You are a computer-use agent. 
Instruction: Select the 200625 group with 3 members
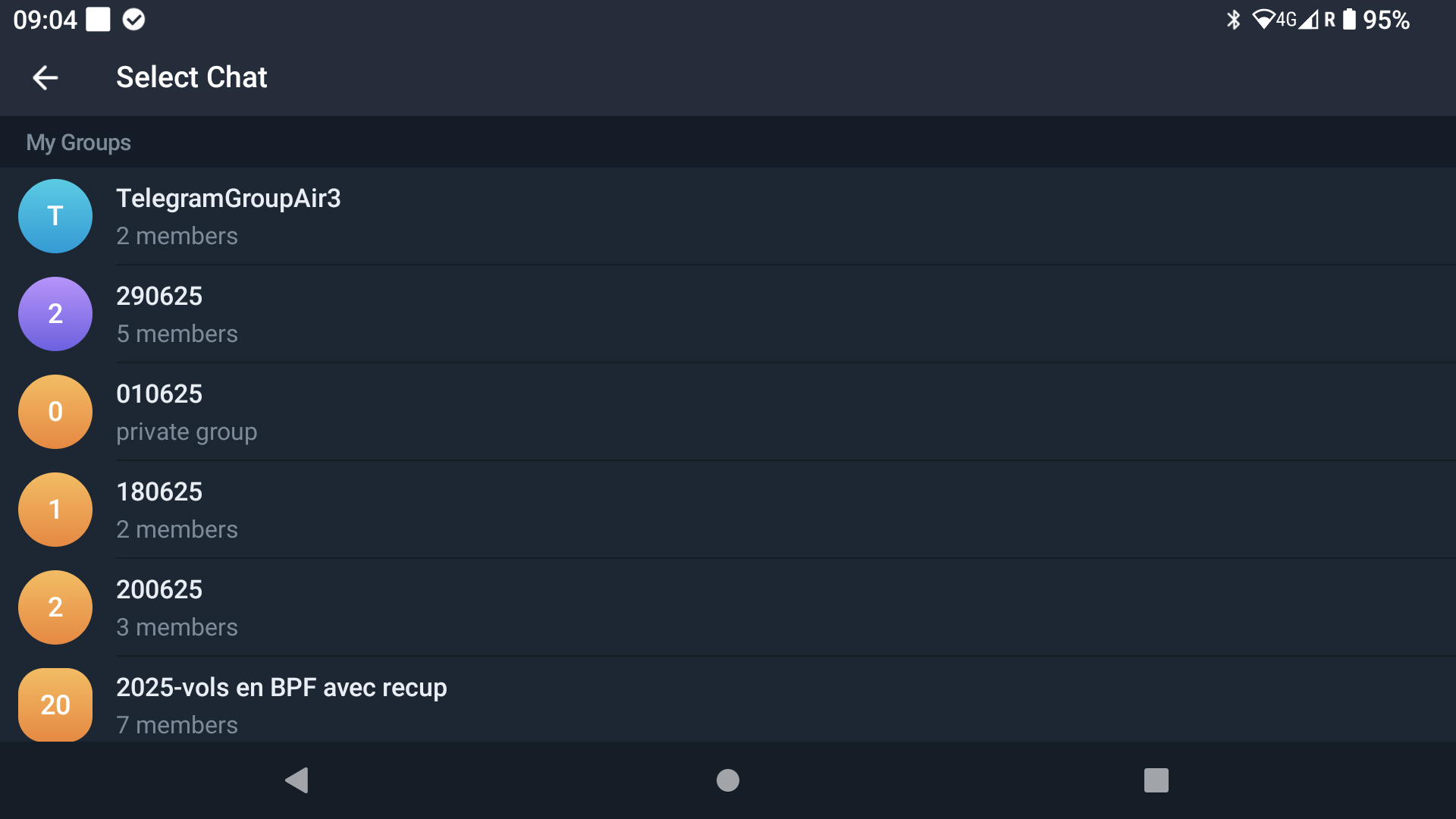pyautogui.click(x=728, y=607)
